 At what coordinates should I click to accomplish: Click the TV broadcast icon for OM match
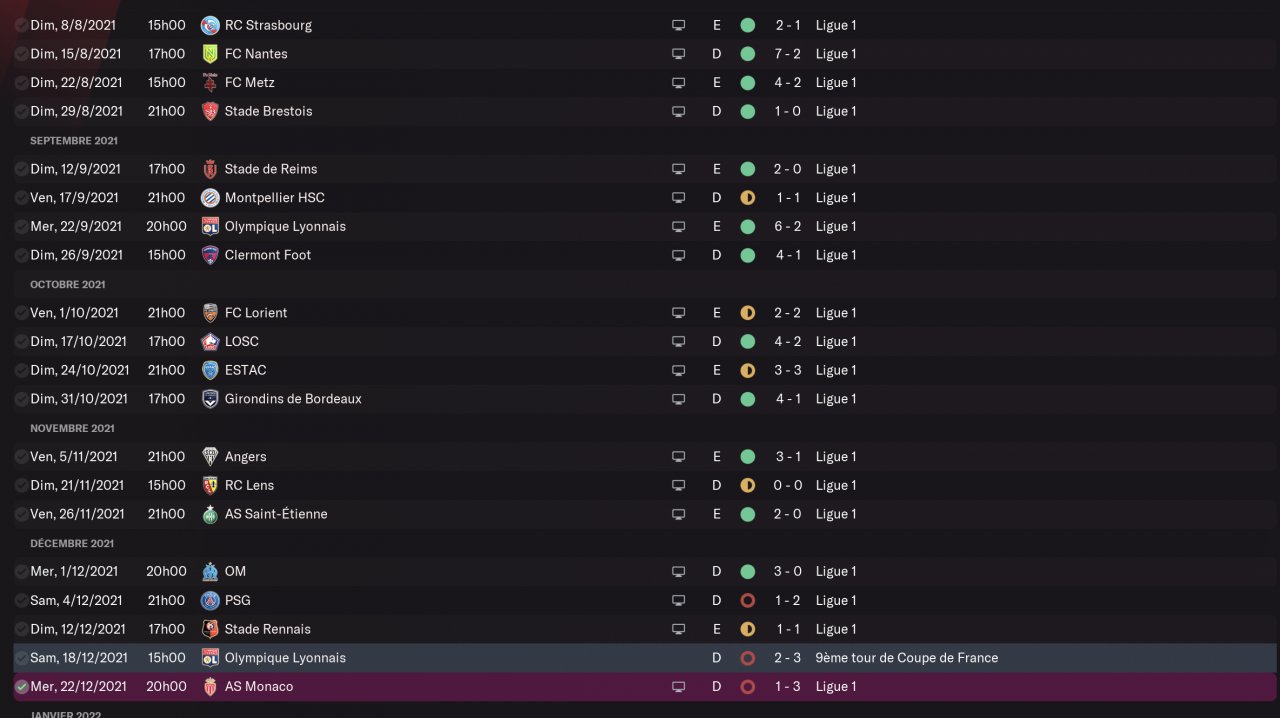679,572
